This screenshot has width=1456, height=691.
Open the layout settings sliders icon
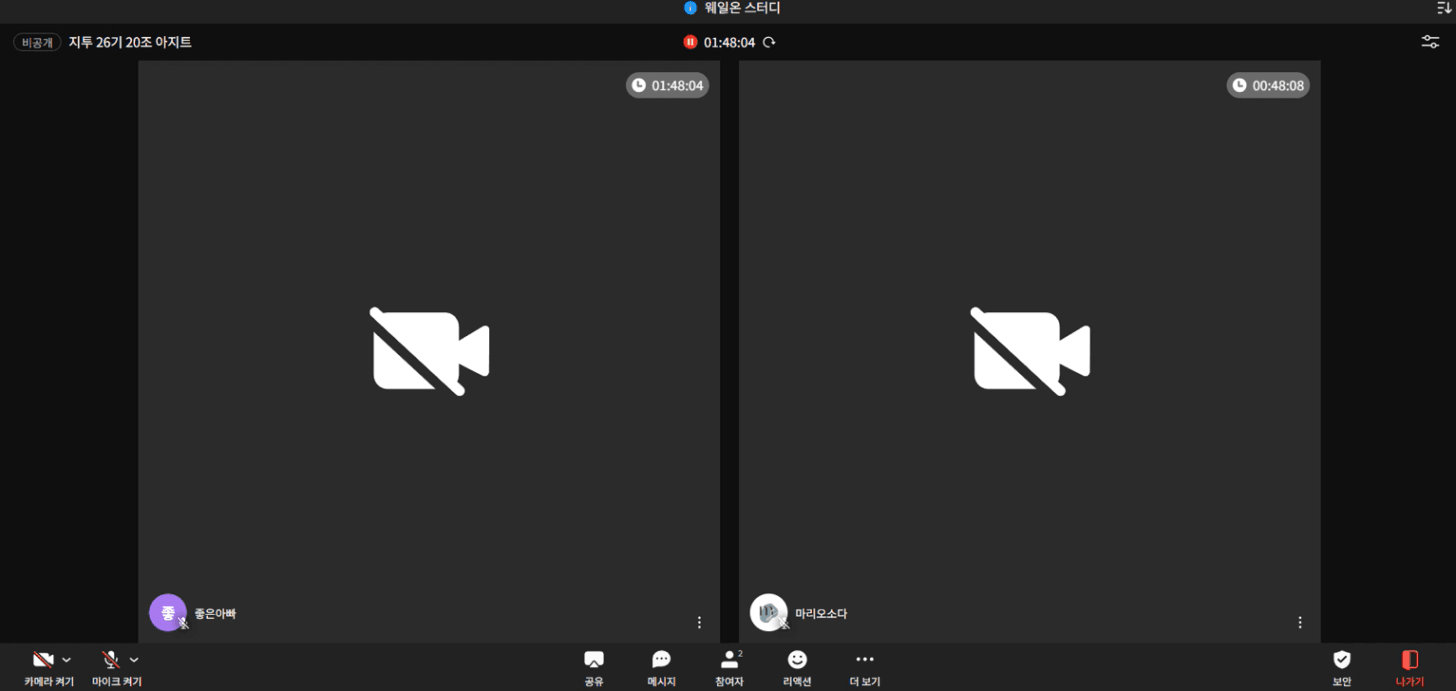1431,42
